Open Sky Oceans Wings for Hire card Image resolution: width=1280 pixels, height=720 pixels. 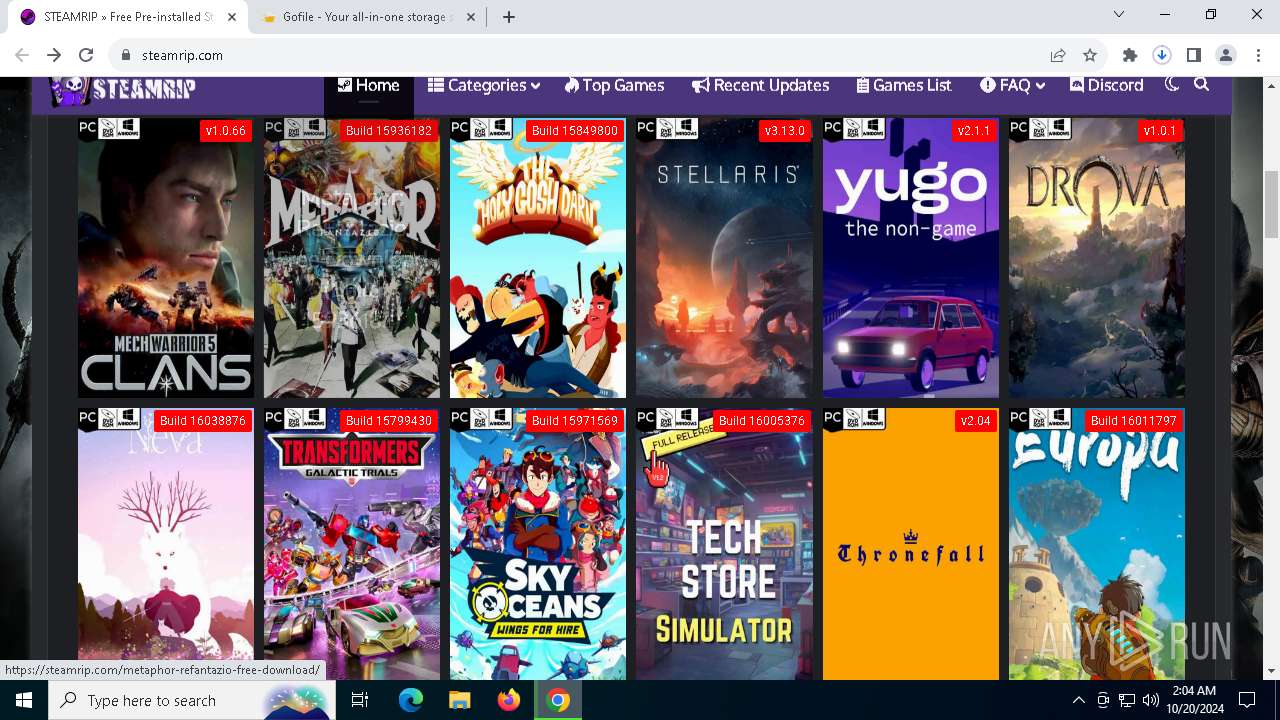538,544
